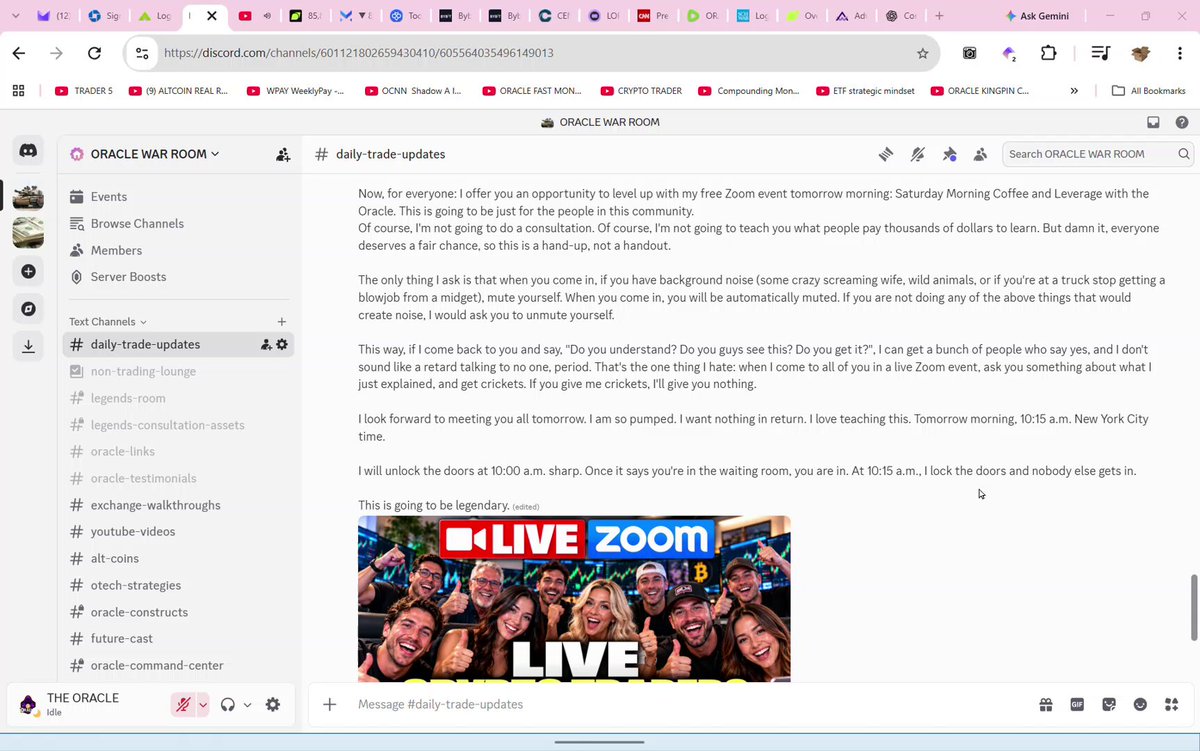1200x751 pixels.
Task: Open input device options arrow beside microphone
Action: click(x=203, y=704)
